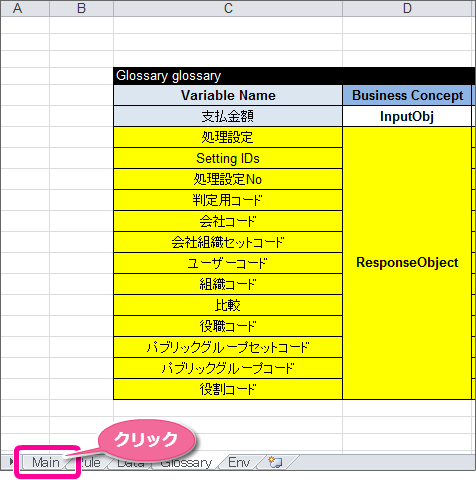Click the insert new worksheet icon
The height and width of the screenshot is (480, 476).
click(x=275, y=462)
